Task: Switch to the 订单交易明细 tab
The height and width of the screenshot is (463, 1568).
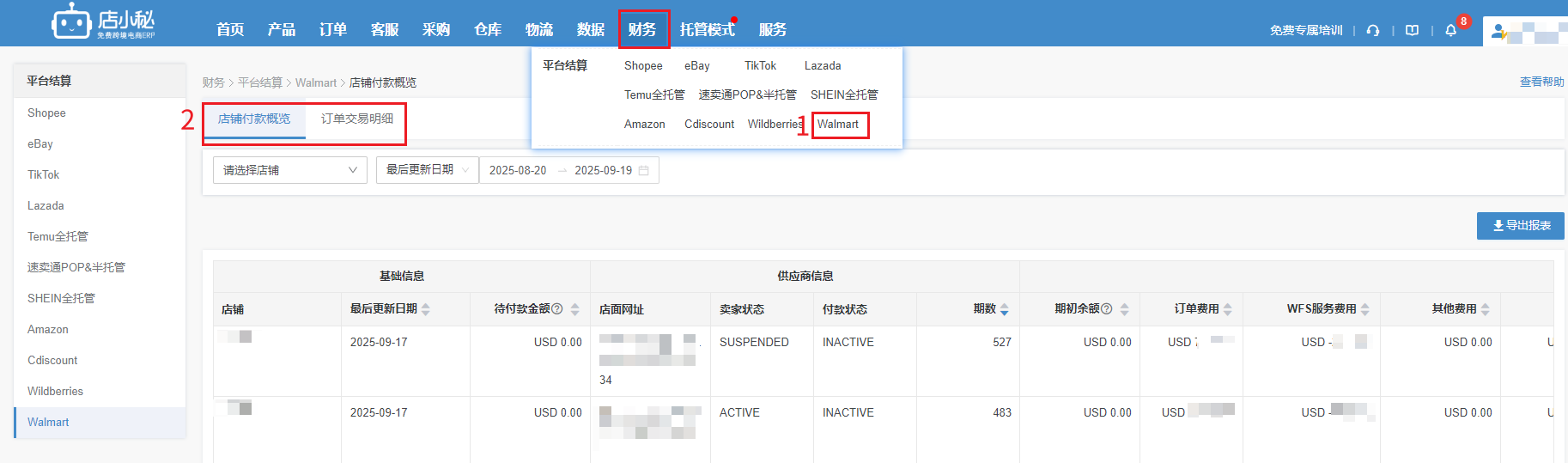Action: [357, 119]
